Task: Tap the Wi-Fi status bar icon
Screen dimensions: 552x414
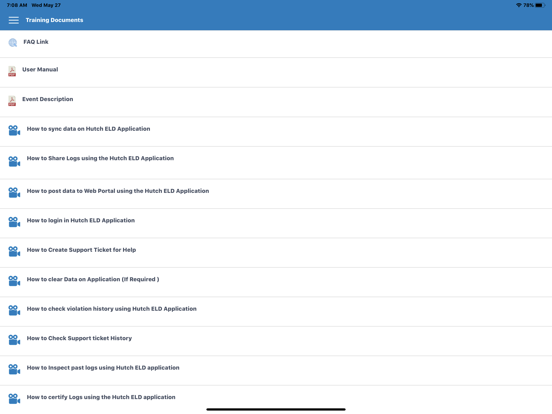Action: point(519,5)
